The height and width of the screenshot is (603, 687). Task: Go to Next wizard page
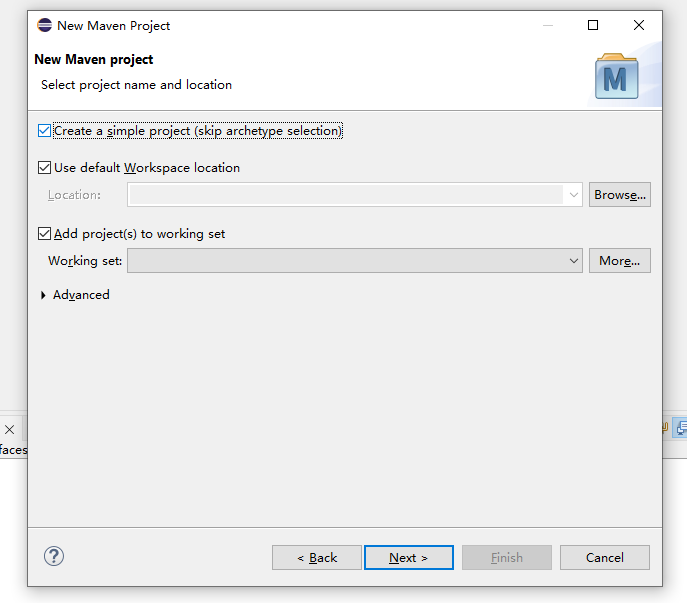pos(409,557)
